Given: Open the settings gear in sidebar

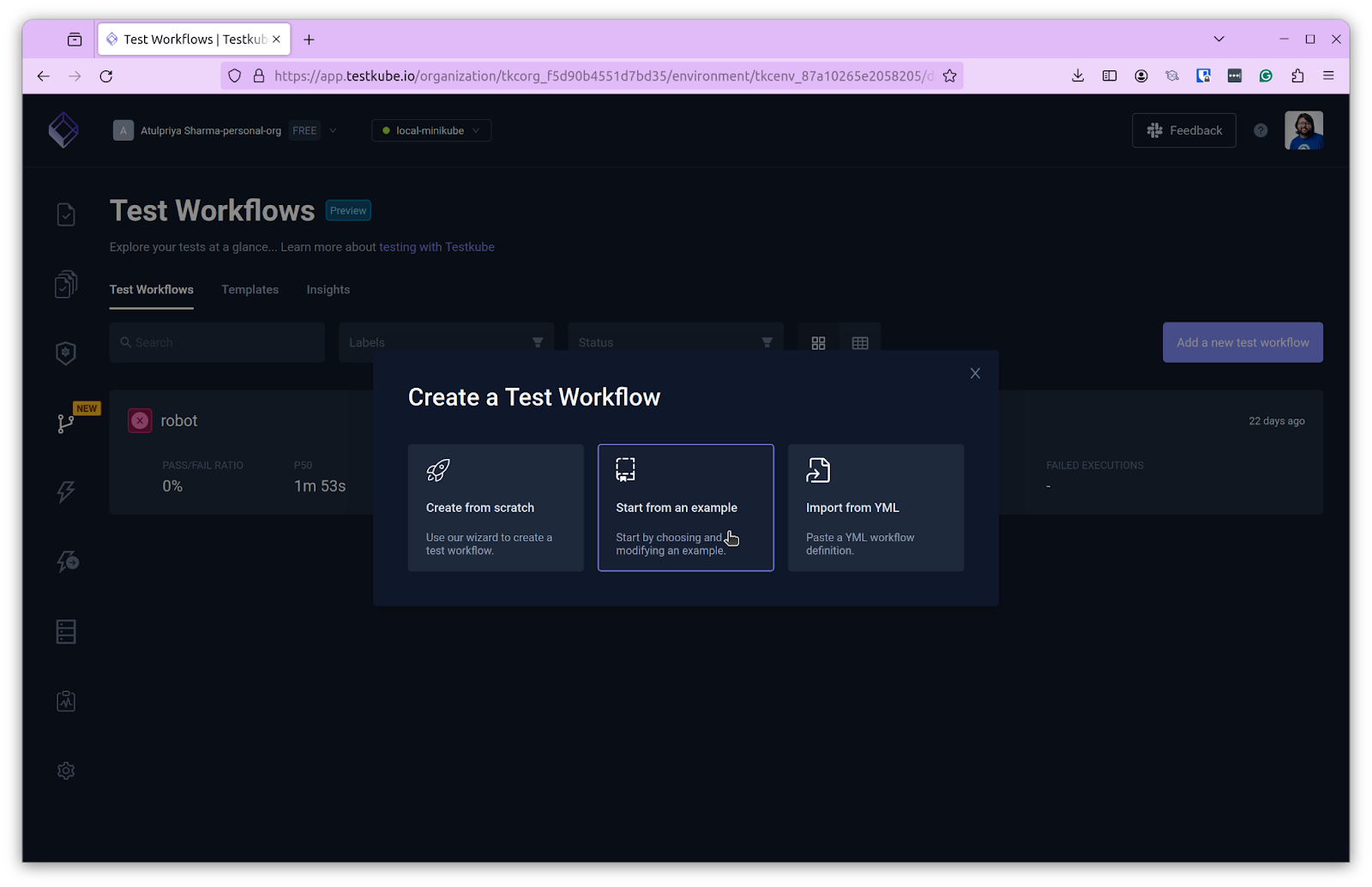Looking at the screenshot, I should pyautogui.click(x=66, y=771).
